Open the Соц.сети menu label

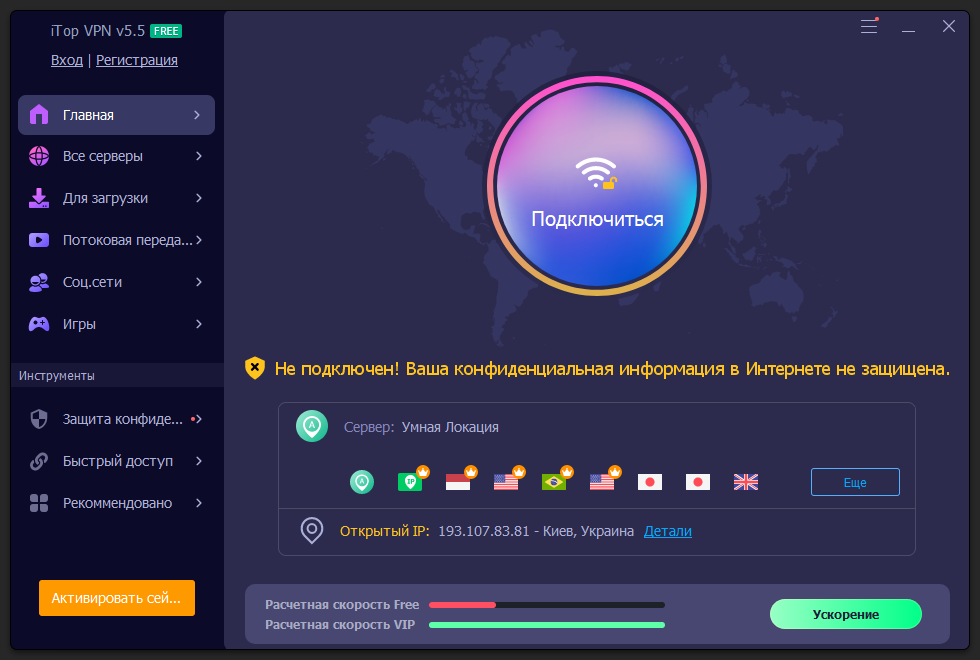coord(92,282)
